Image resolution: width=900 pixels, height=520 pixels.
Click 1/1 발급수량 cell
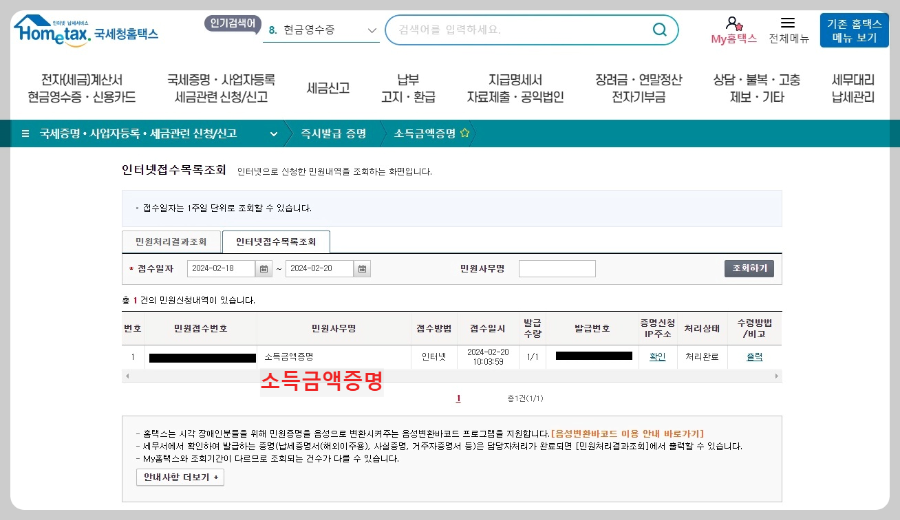tap(533, 356)
